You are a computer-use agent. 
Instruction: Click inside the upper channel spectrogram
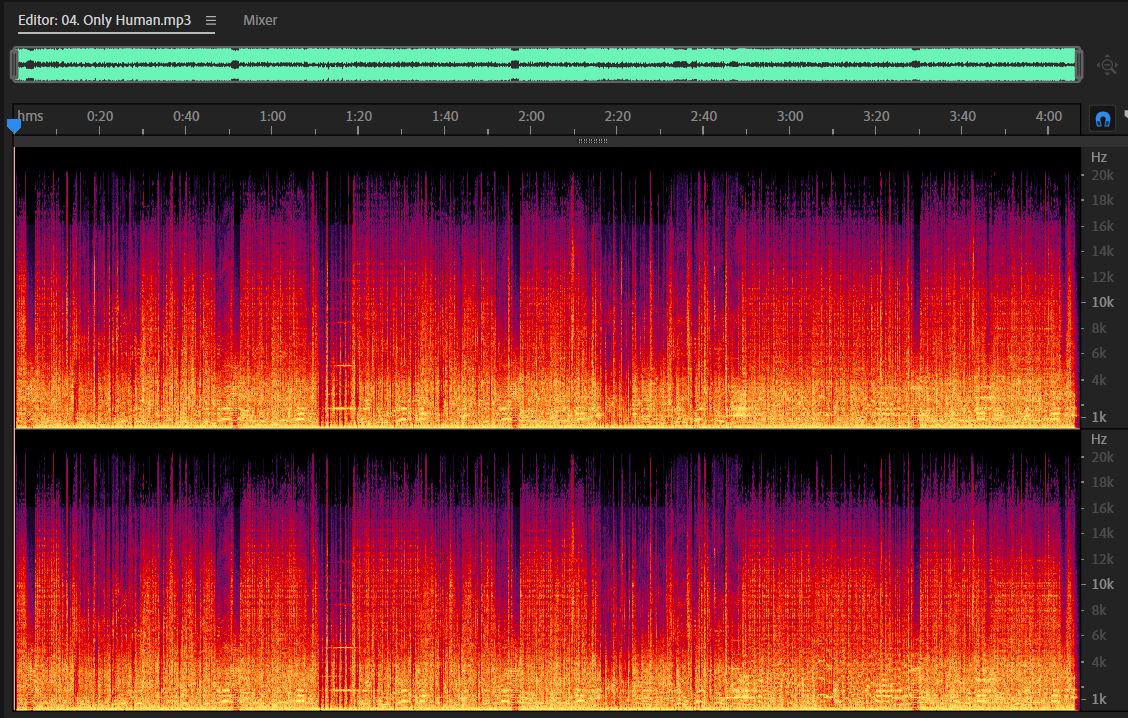[x=547, y=288]
